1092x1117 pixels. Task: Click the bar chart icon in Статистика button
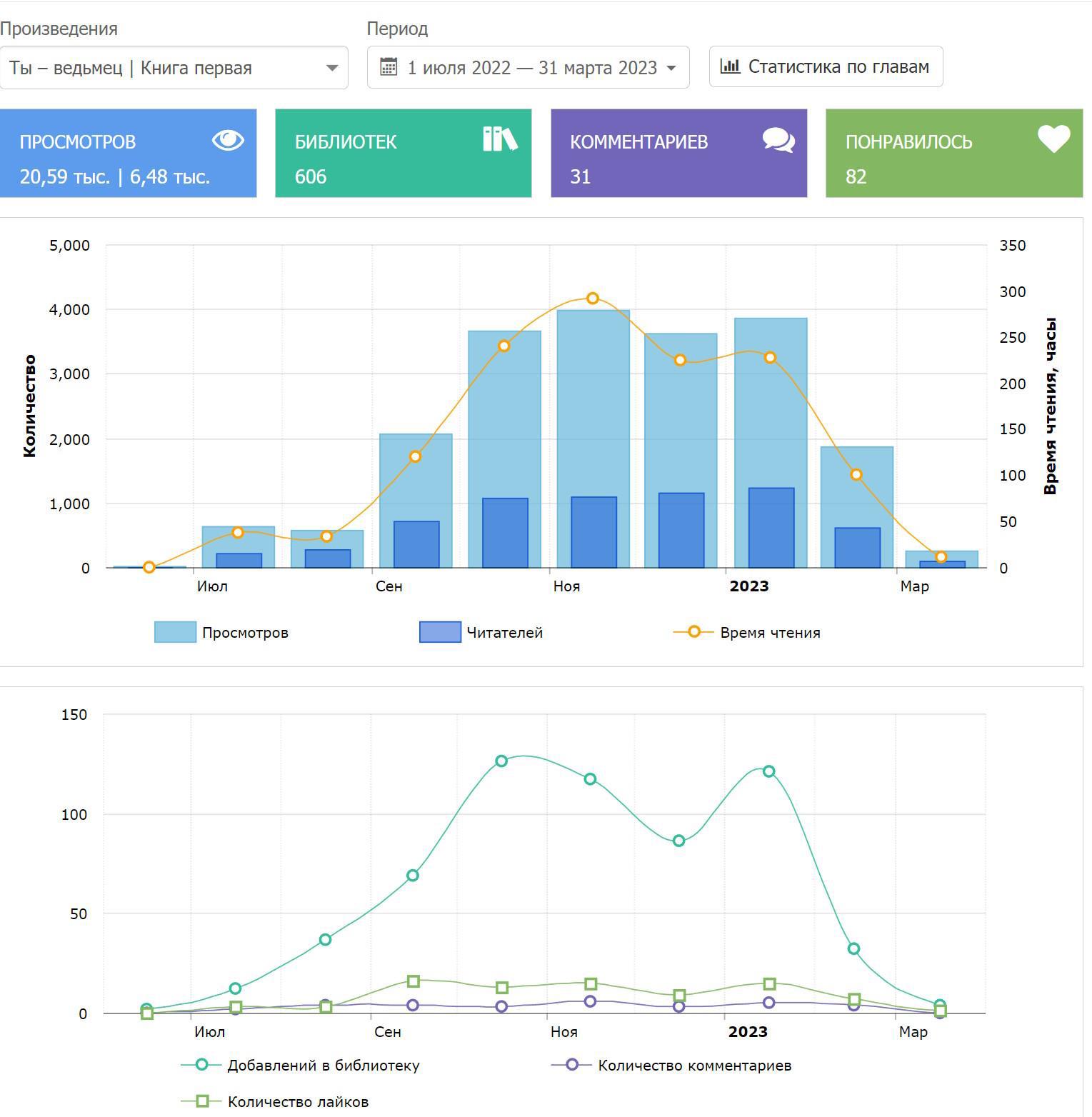pos(730,66)
